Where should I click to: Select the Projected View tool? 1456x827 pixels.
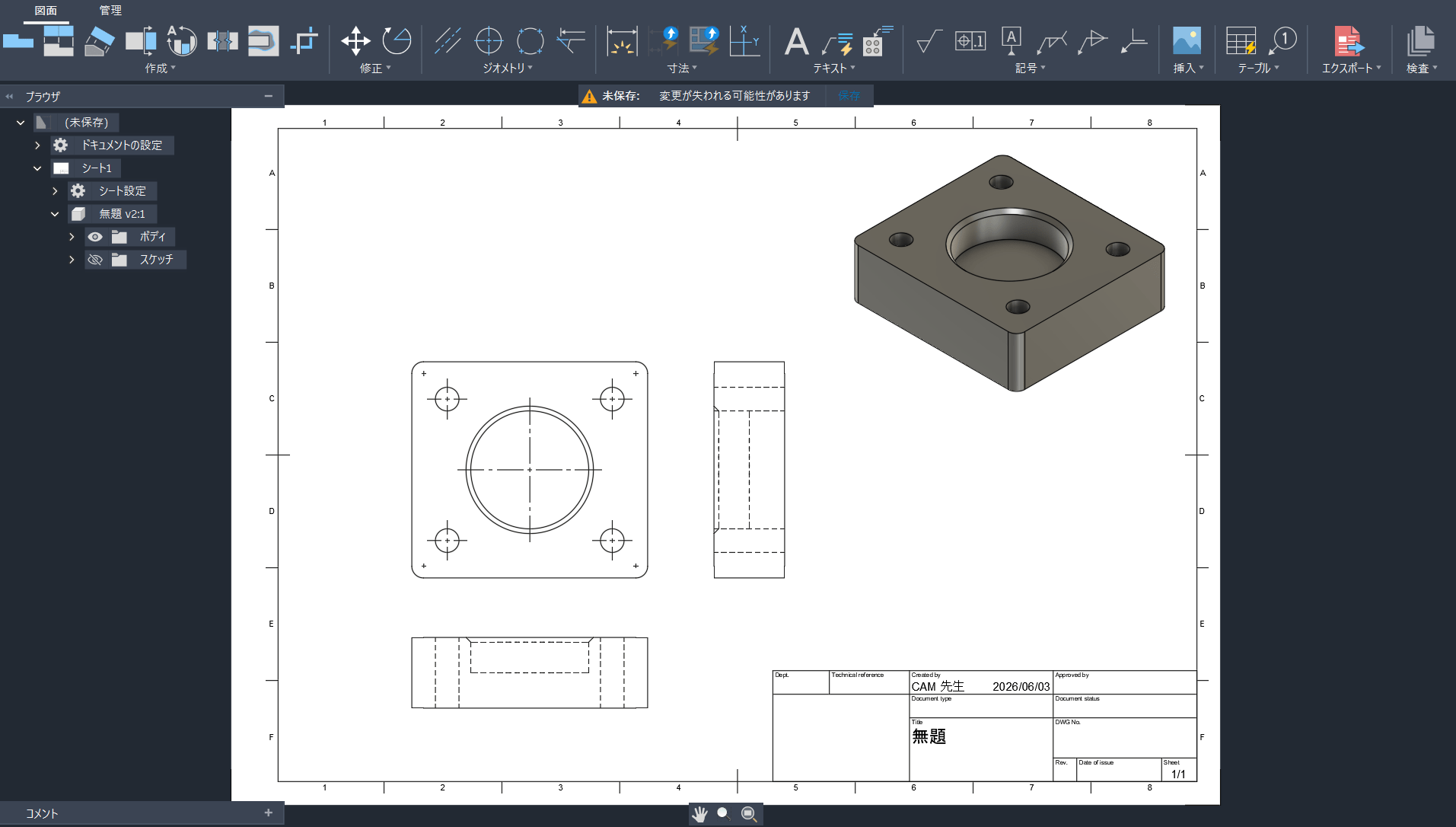tap(59, 40)
